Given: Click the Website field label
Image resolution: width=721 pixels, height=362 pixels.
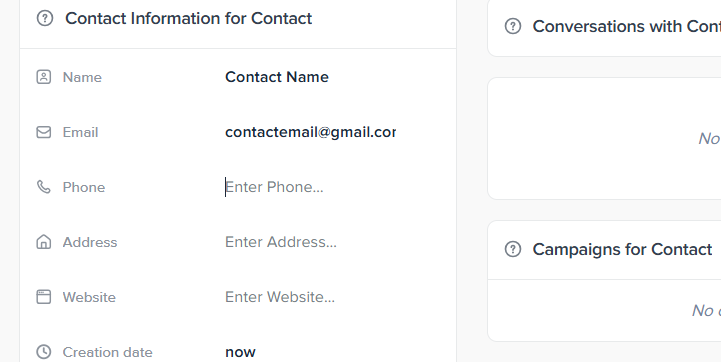Looking at the screenshot, I should (89, 297).
